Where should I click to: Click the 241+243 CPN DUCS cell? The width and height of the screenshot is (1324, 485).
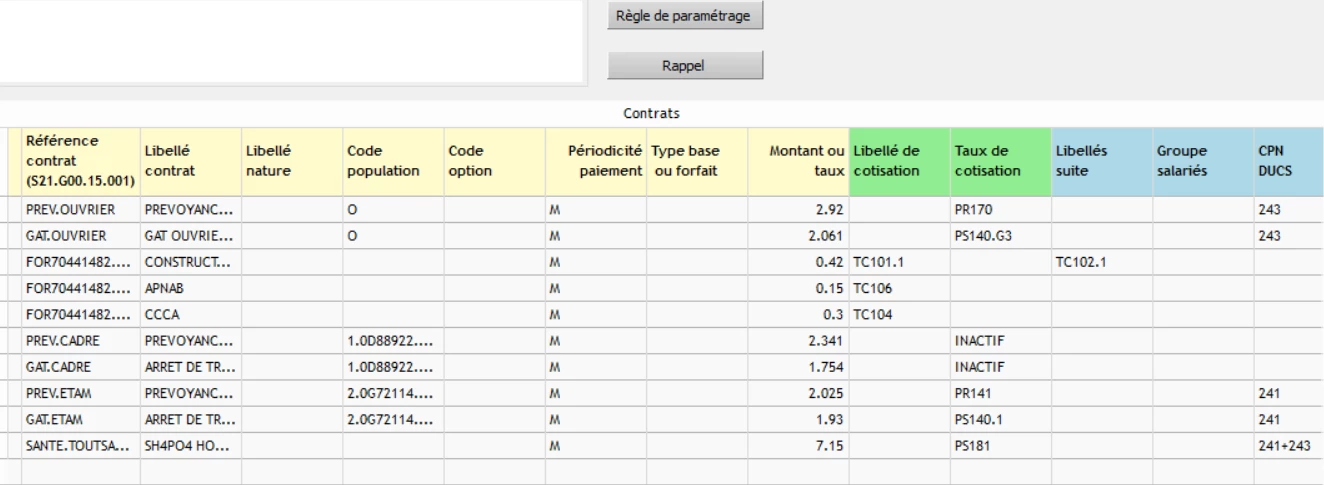[x=1288, y=446]
